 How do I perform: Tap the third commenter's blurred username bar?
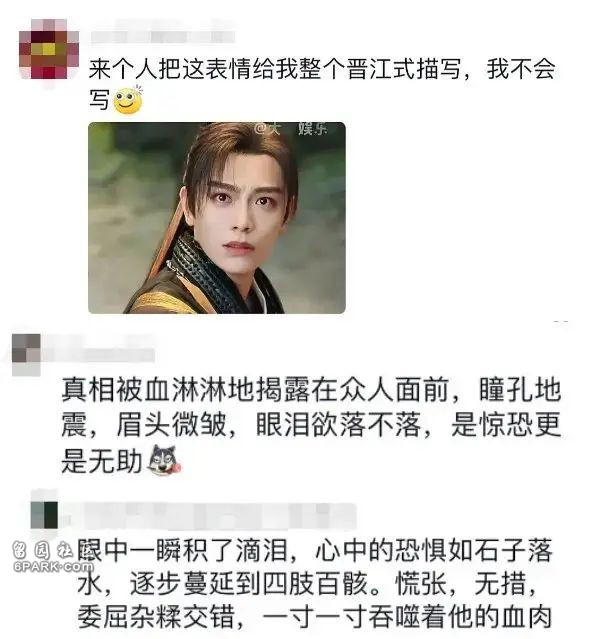pyautogui.click(x=210, y=516)
